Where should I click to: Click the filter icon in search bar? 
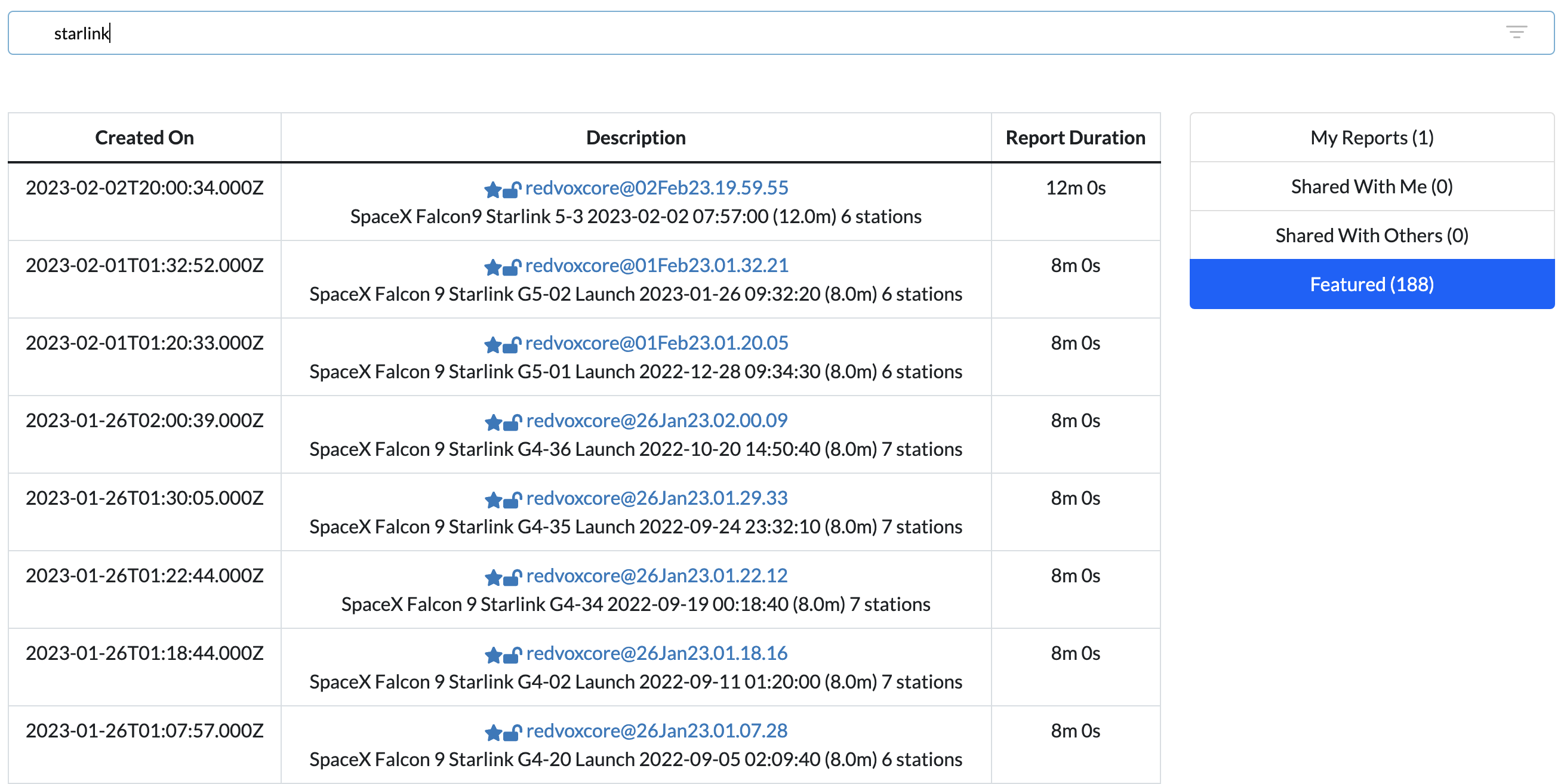coord(1516,32)
